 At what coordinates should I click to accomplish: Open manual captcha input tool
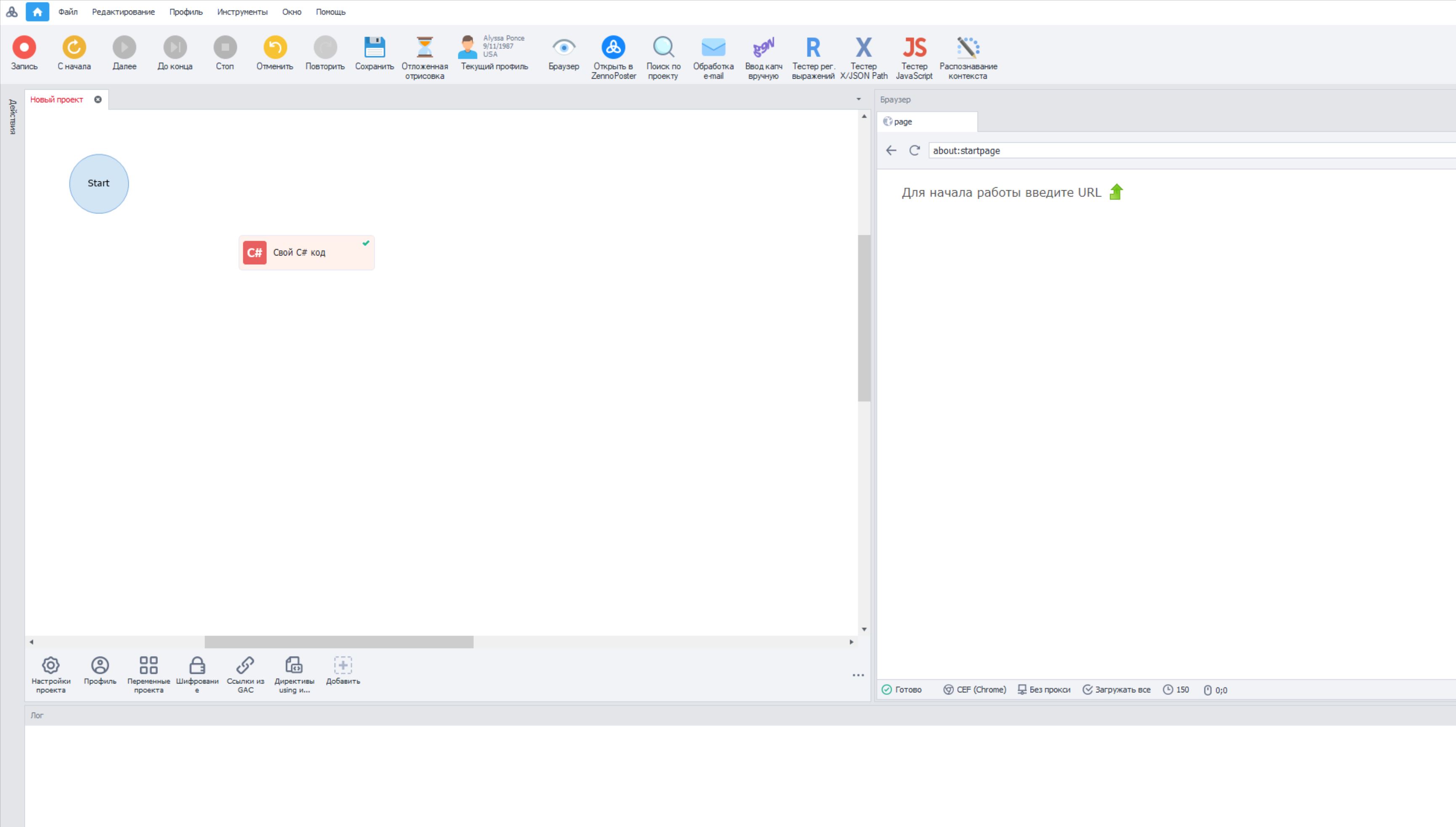[763, 48]
